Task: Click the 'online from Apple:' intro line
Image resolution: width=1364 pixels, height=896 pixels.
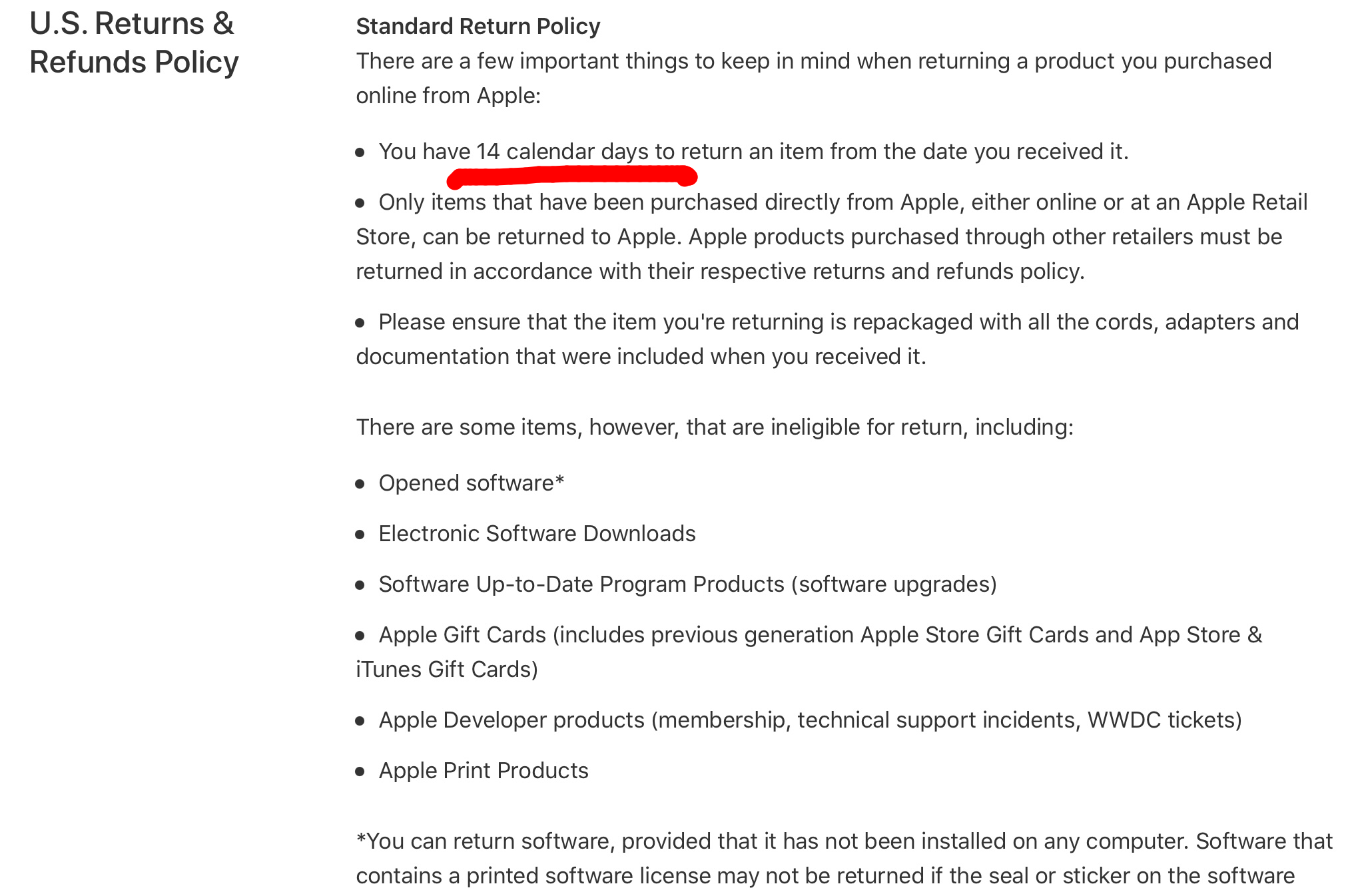Action: 448,96
